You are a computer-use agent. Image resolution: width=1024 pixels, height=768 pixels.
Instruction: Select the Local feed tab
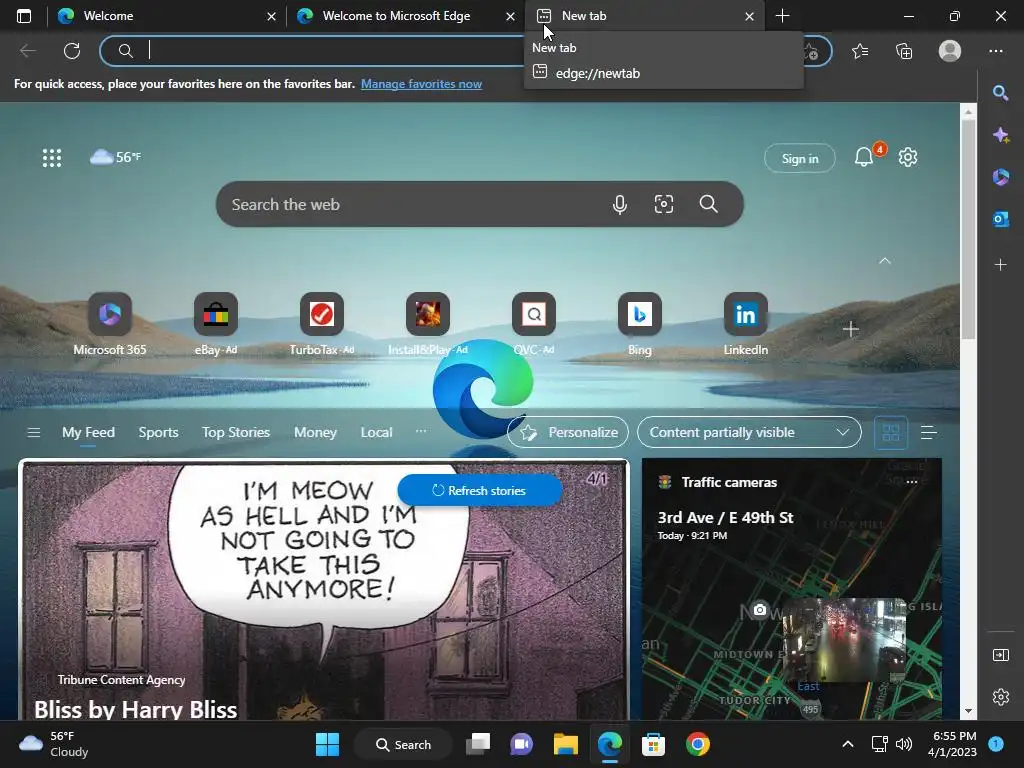click(x=376, y=432)
